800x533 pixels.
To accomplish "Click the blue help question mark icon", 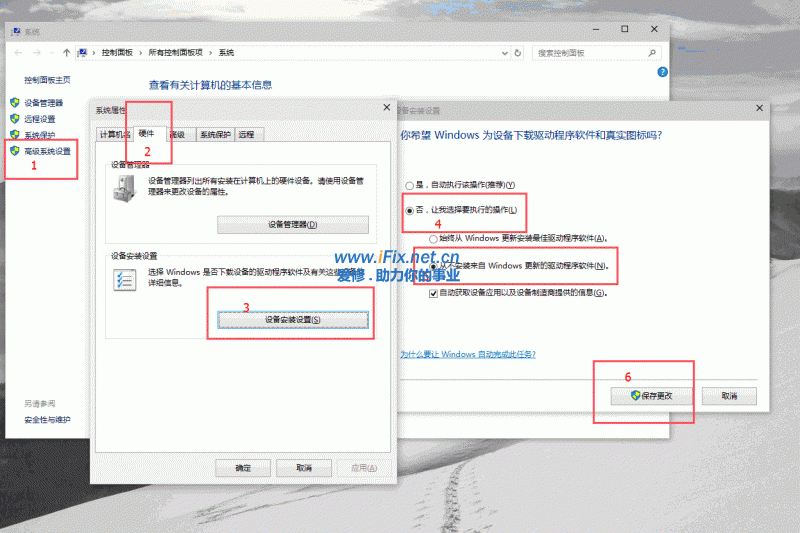I will click(x=662, y=73).
